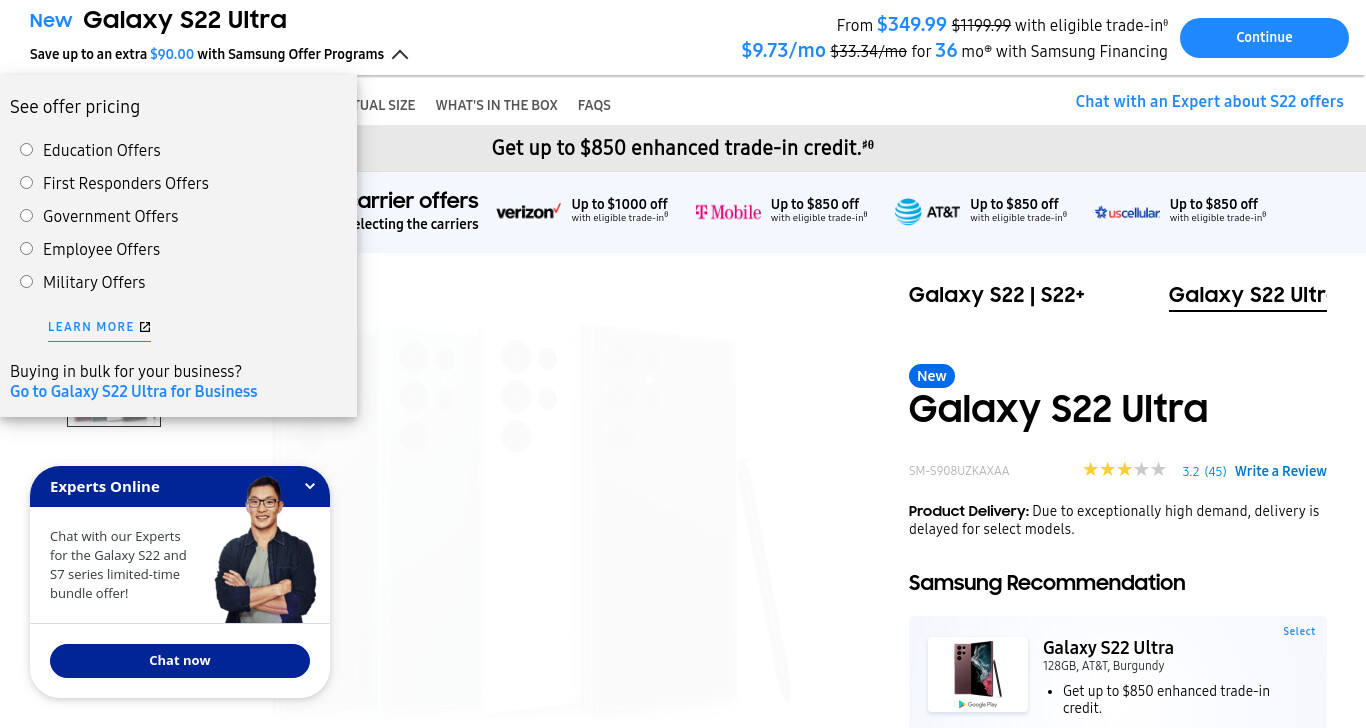
Task: Click the external link icon beside Learn More
Action: tap(145, 327)
